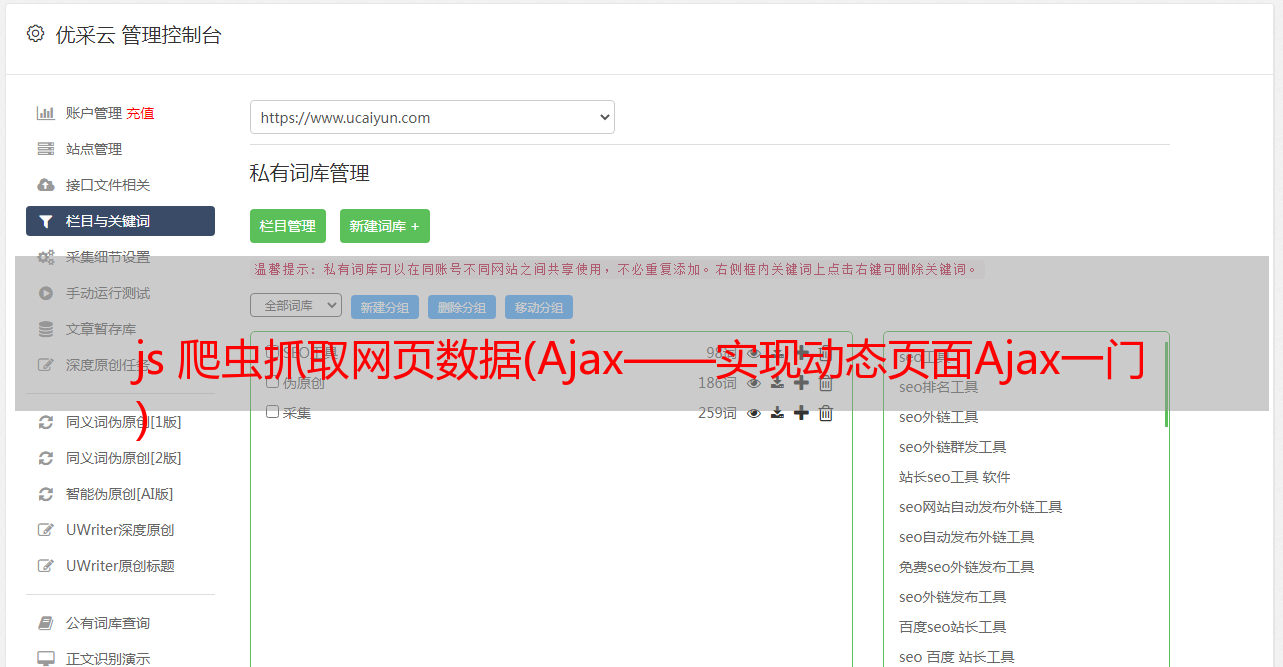
Task: Open UWriter深度原创 in the sidebar
Action: click(x=120, y=530)
